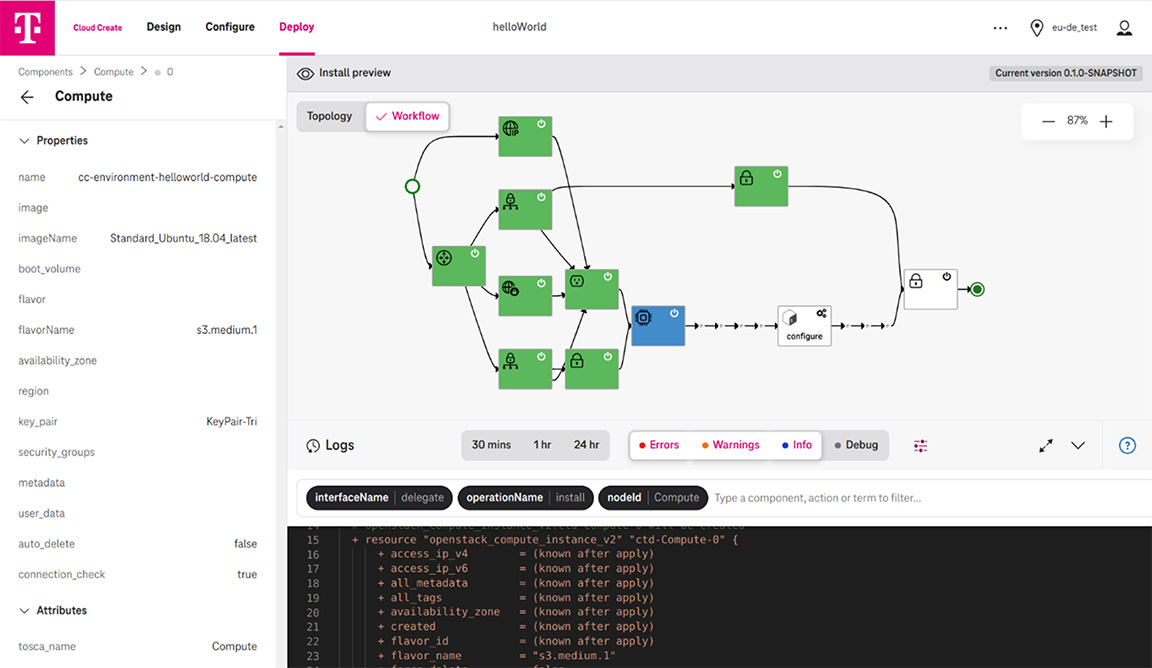Collapse the logs panel with chevron
Image resolution: width=1152 pixels, height=668 pixels.
1077,446
